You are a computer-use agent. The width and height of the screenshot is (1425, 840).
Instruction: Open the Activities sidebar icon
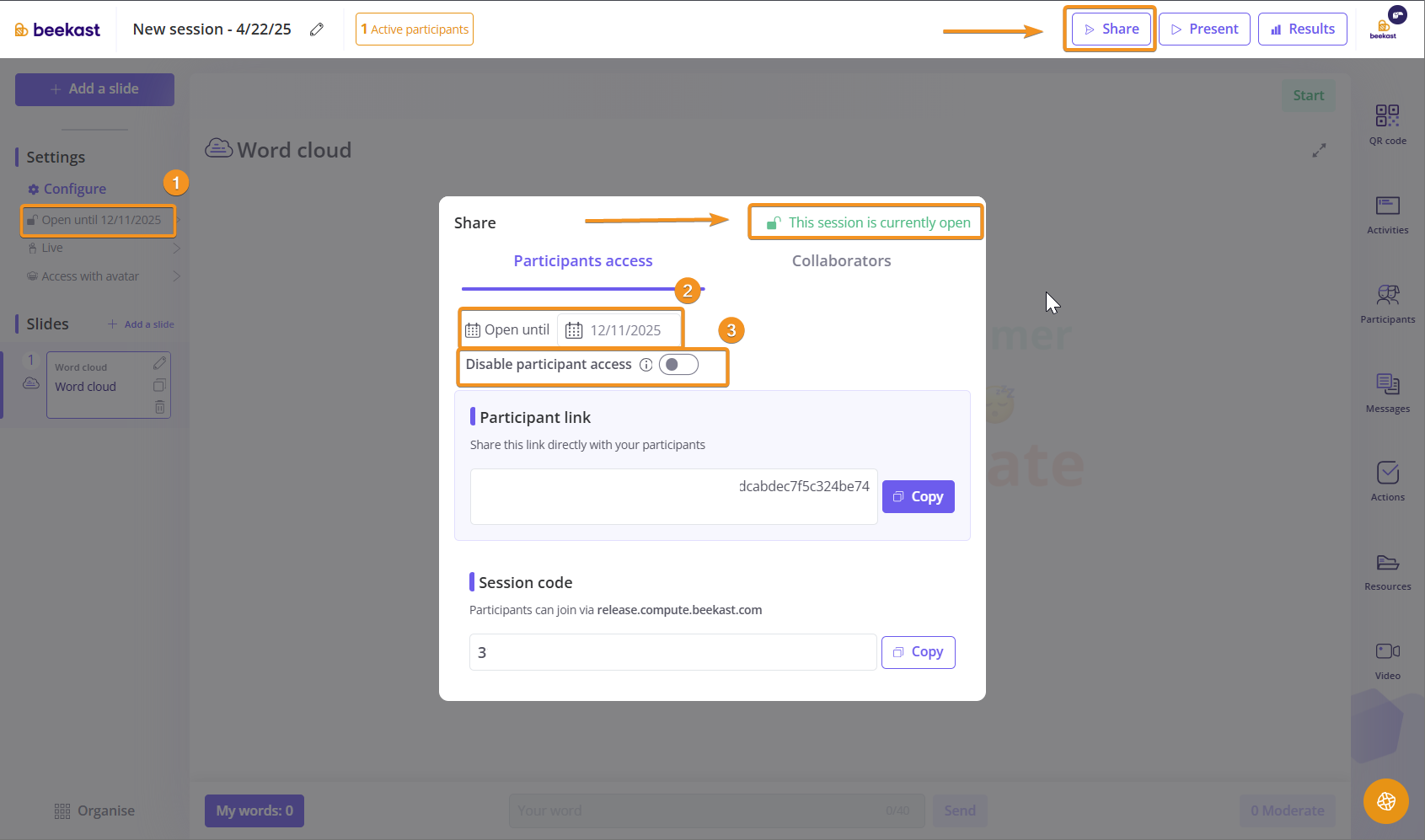[x=1387, y=214]
